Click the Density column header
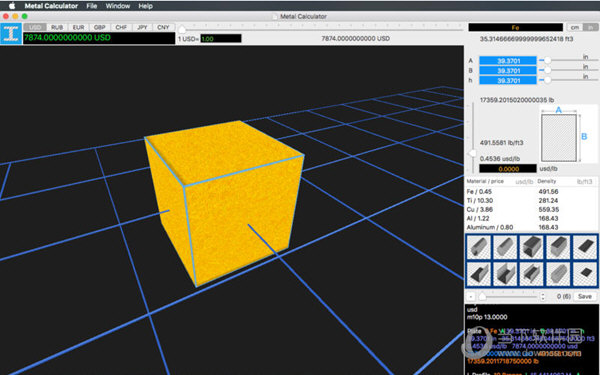 point(546,181)
